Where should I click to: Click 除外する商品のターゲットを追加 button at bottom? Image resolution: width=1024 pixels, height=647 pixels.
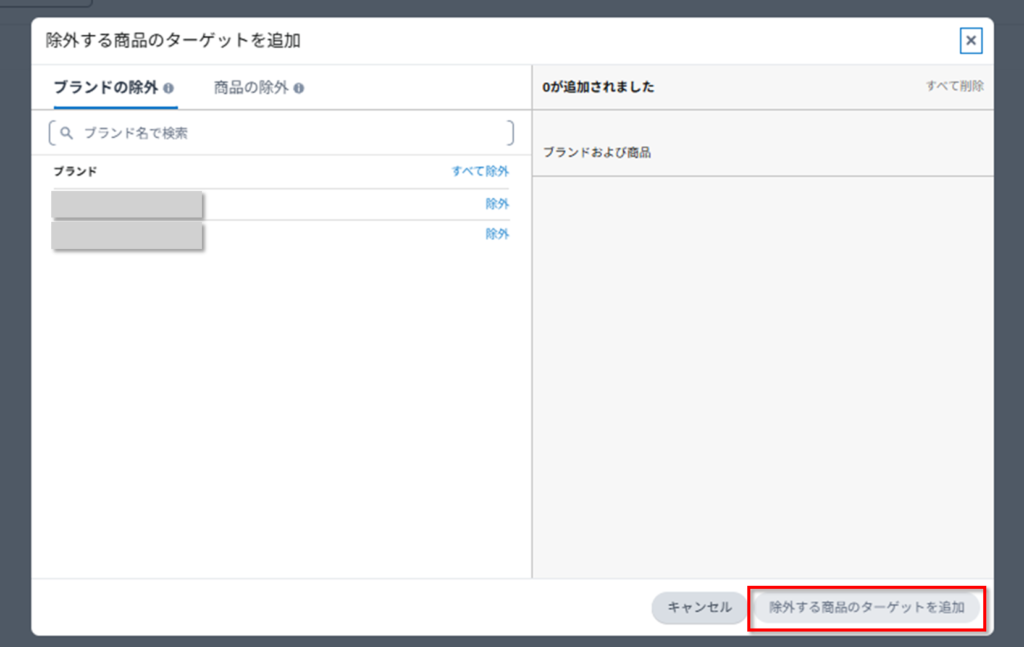866,608
